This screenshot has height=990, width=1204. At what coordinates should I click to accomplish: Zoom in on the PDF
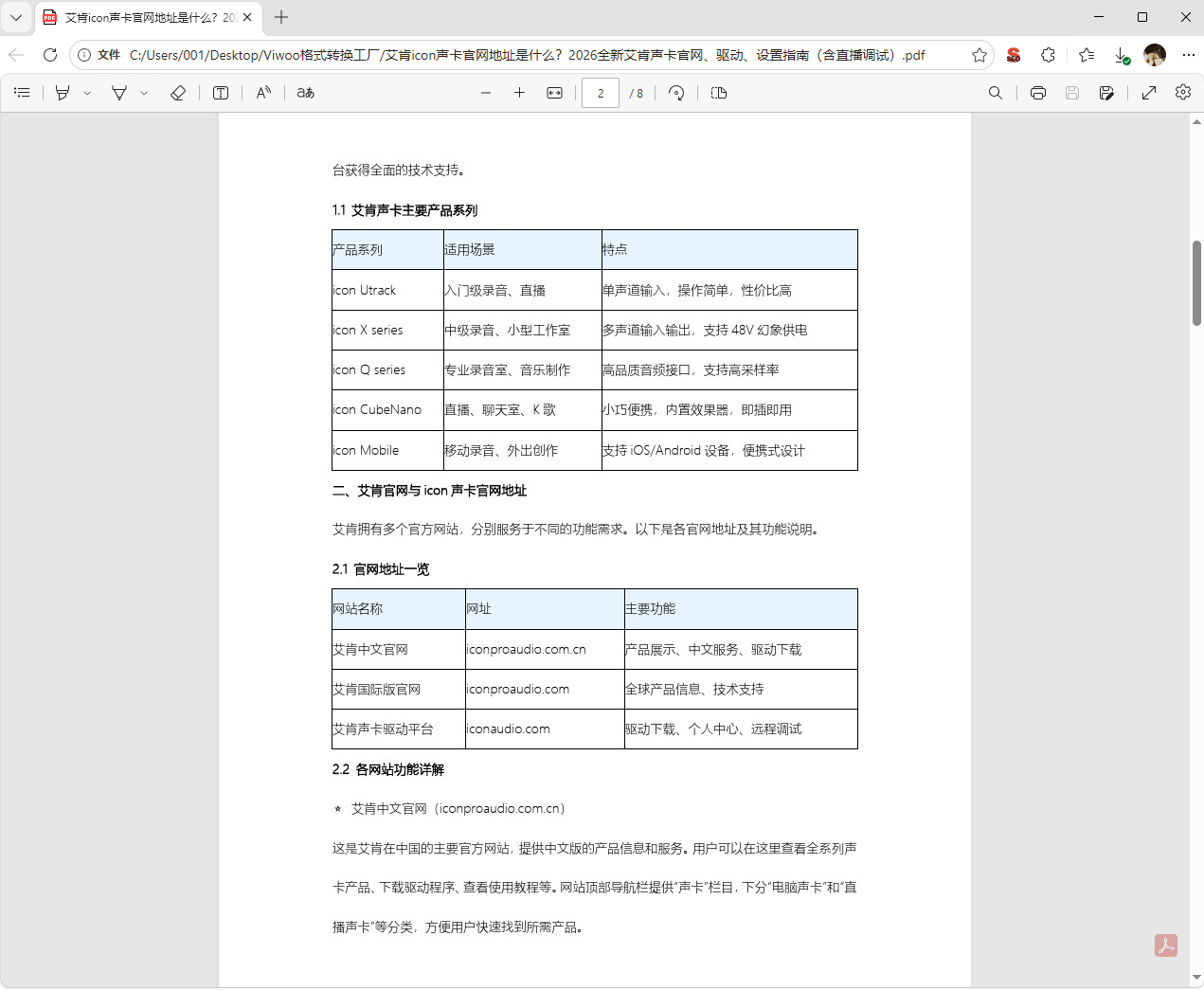519,93
